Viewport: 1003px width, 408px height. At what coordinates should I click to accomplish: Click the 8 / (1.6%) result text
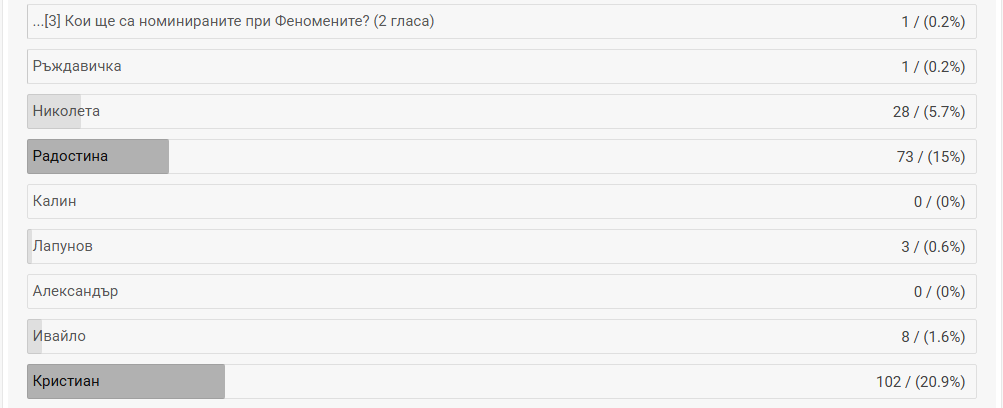pyautogui.click(x=932, y=336)
